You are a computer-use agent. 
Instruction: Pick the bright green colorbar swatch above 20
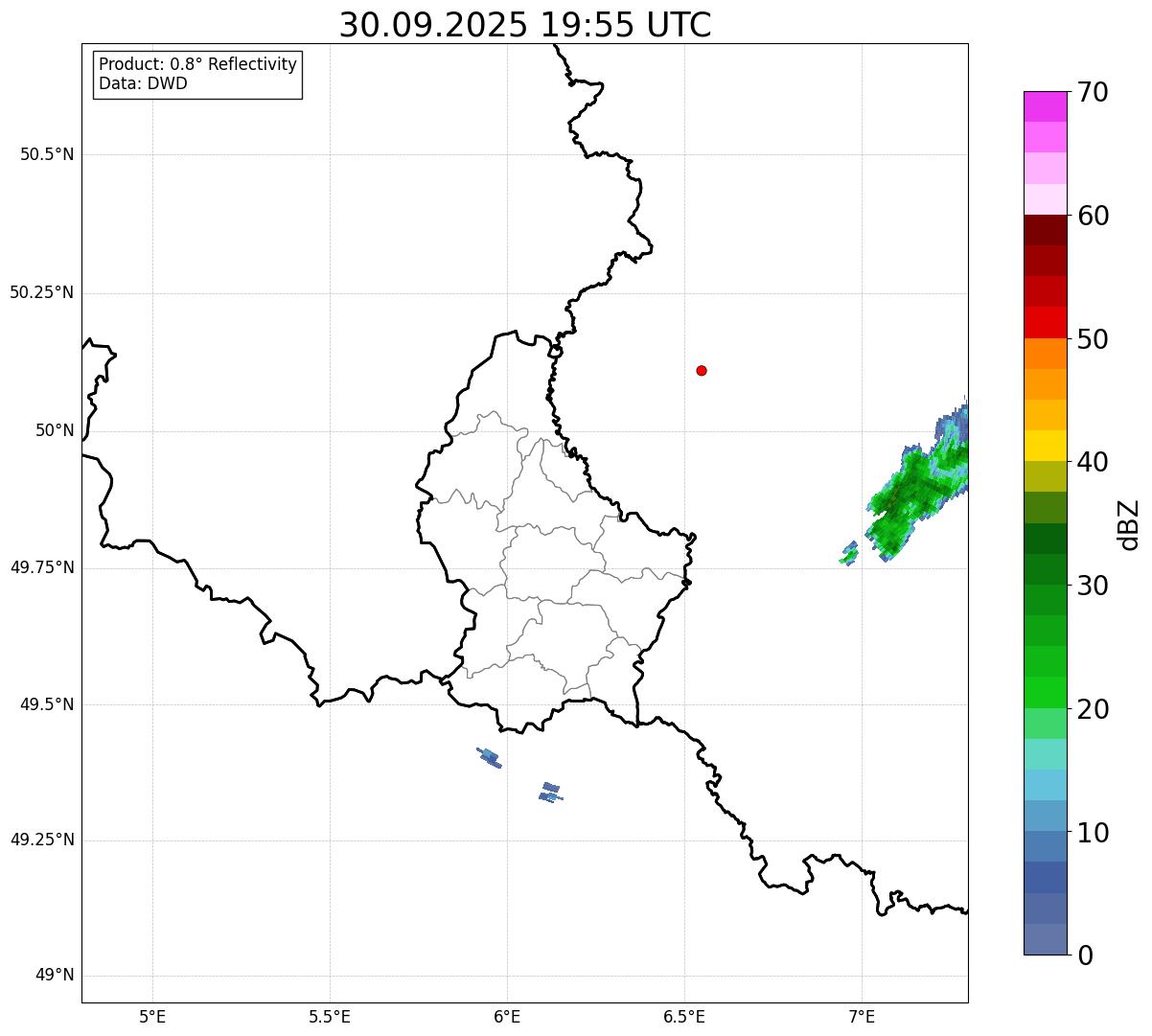pos(1046,692)
